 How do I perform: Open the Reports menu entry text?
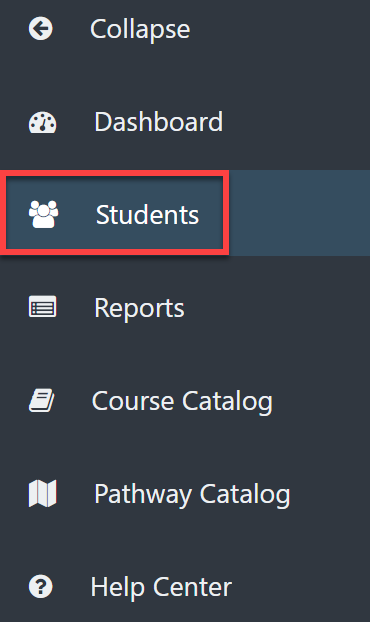139,308
